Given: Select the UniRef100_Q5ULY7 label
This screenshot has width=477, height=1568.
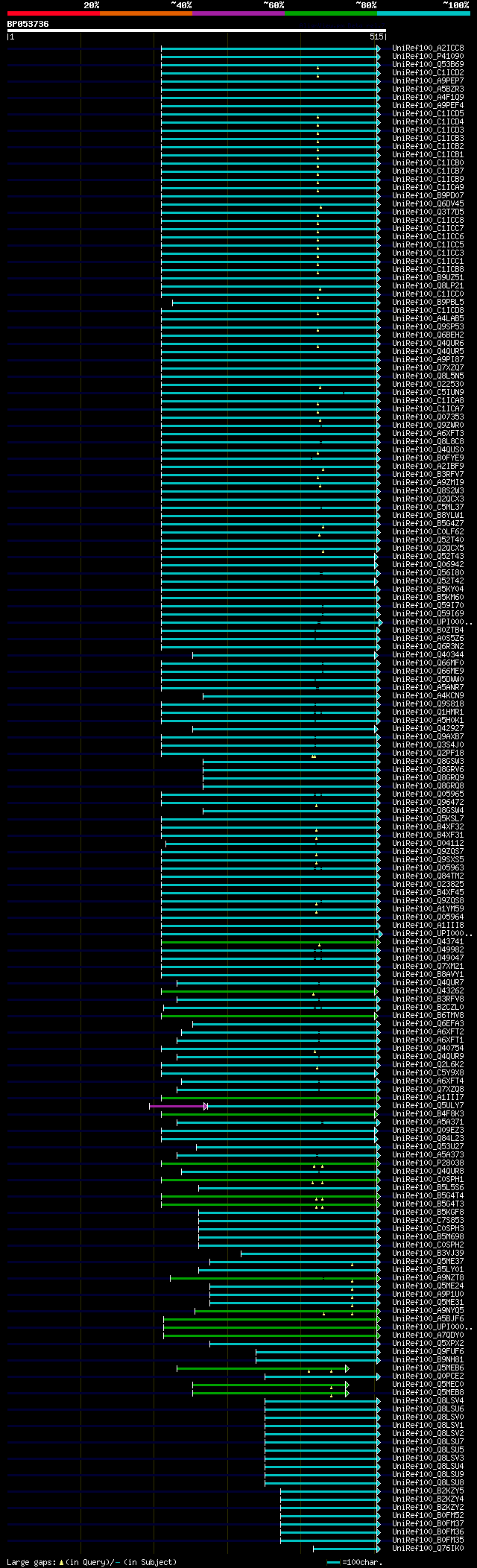Looking at the screenshot, I should click(428, 1105).
